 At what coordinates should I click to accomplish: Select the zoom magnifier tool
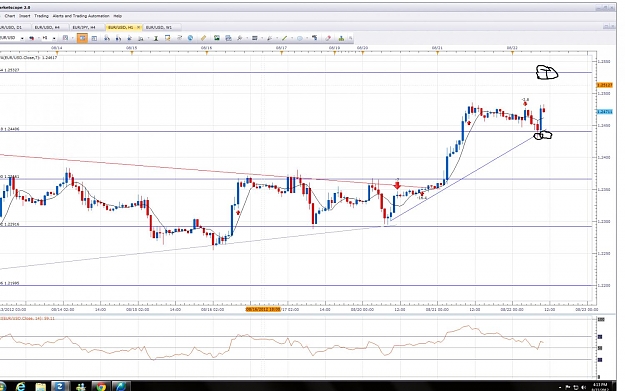point(240,38)
